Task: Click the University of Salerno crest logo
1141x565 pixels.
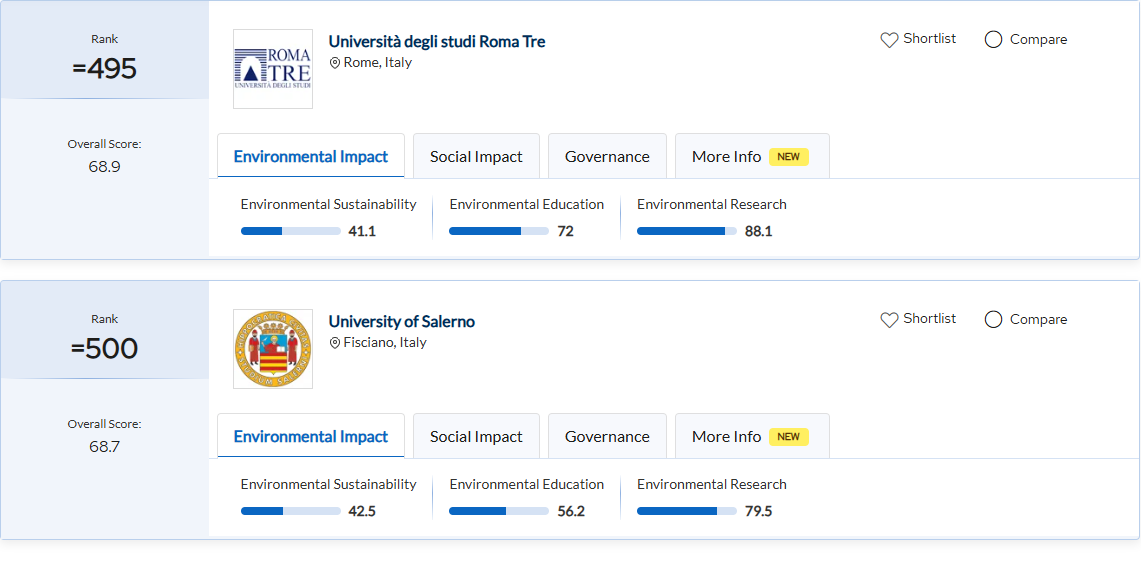Action: 272,349
